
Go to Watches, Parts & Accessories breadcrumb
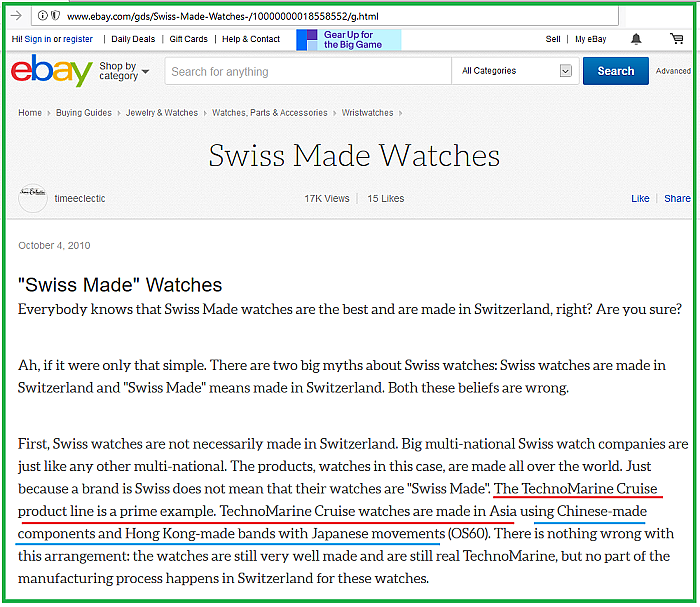click(x=270, y=113)
